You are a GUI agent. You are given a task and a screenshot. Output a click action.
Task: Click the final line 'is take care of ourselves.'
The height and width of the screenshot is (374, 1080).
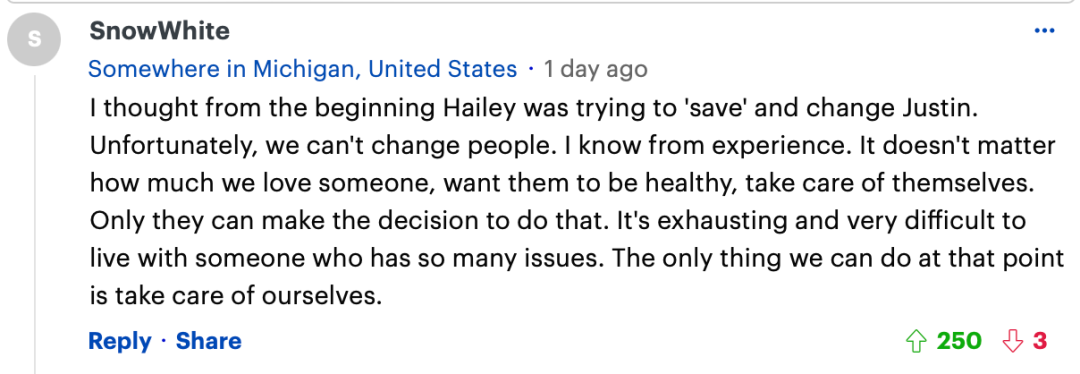click(x=235, y=296)
